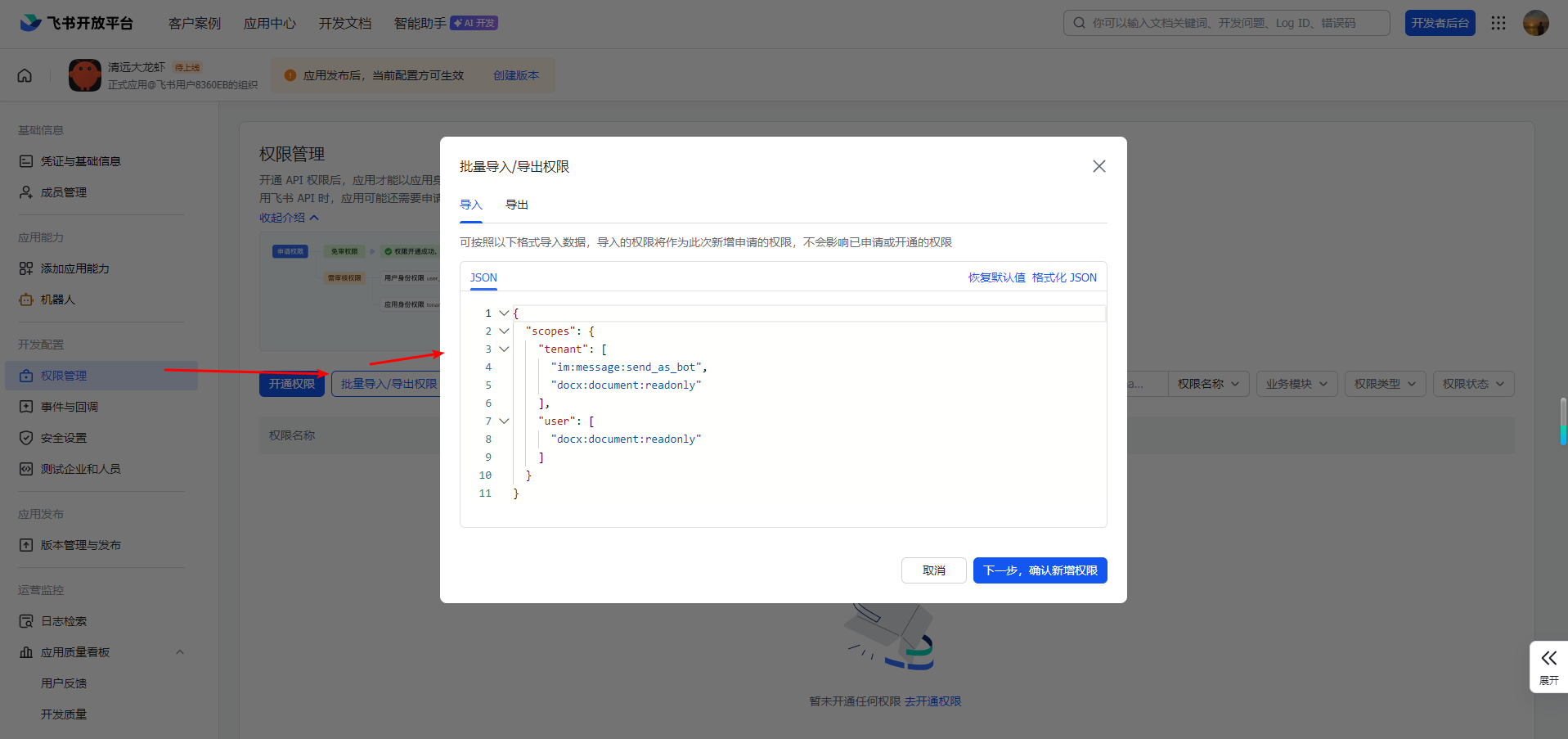Click the home icon above the sidebar

pyautogui.click(x=24, y=74)
